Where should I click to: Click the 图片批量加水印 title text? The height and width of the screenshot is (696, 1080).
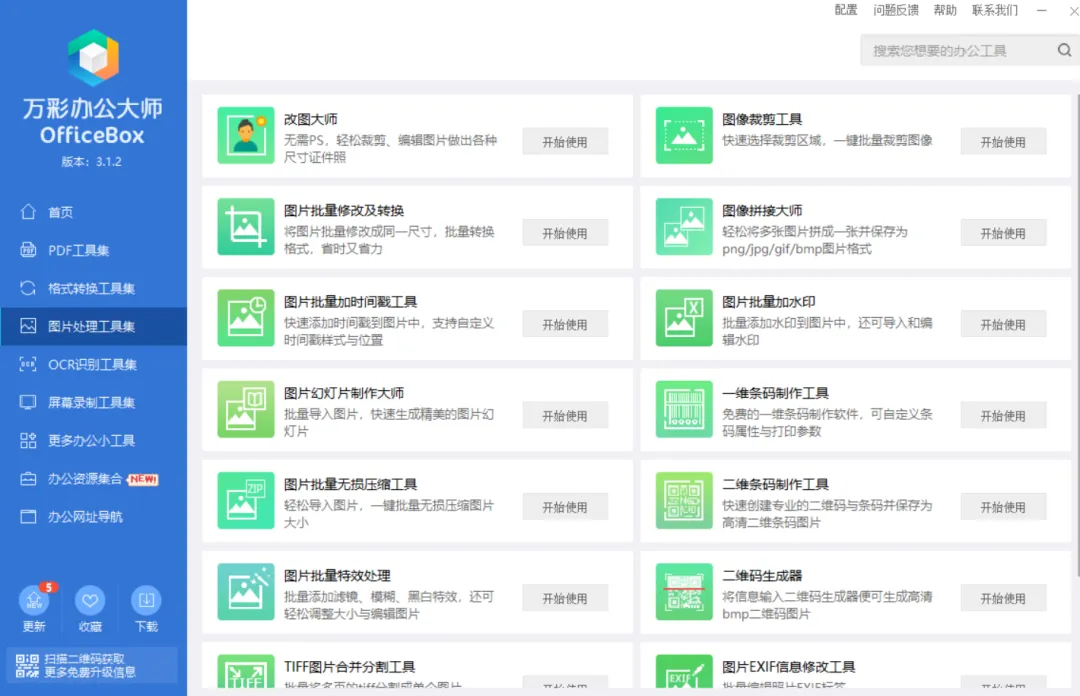pyautogui.click(x=769, y=302)
